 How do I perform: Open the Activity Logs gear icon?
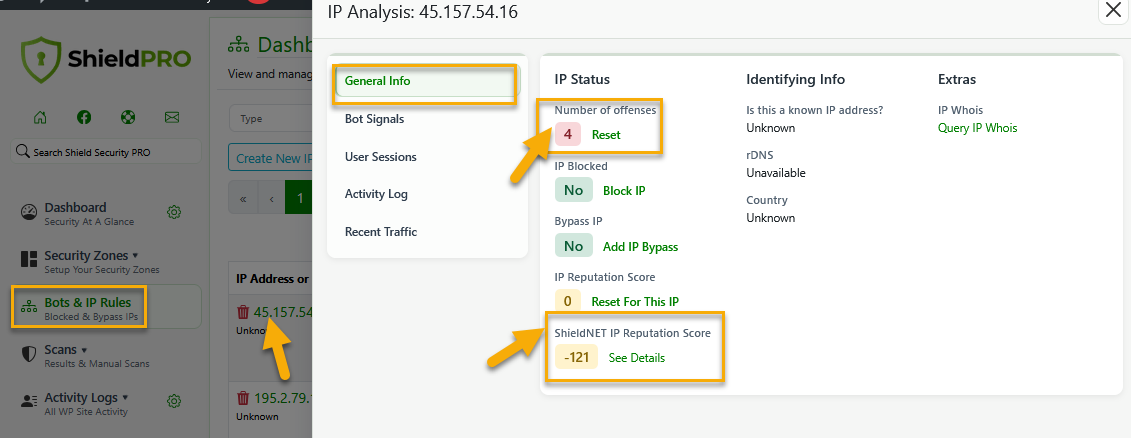tap(174, 401)
